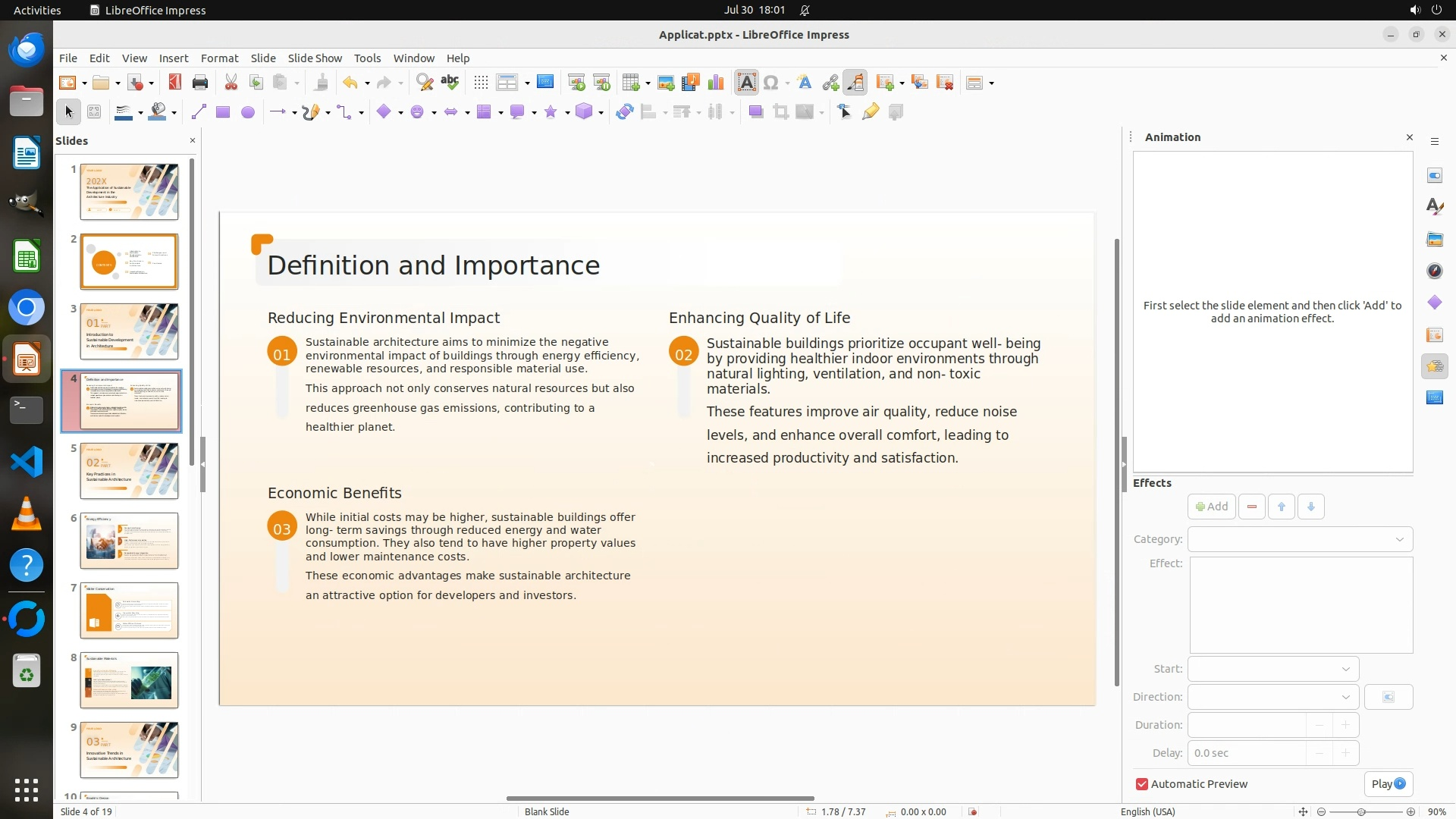Image resolution: width=1456 pixels, height=819 pixels.
Task: Toggle the Display Grid icon
Action: coord(481,83)
